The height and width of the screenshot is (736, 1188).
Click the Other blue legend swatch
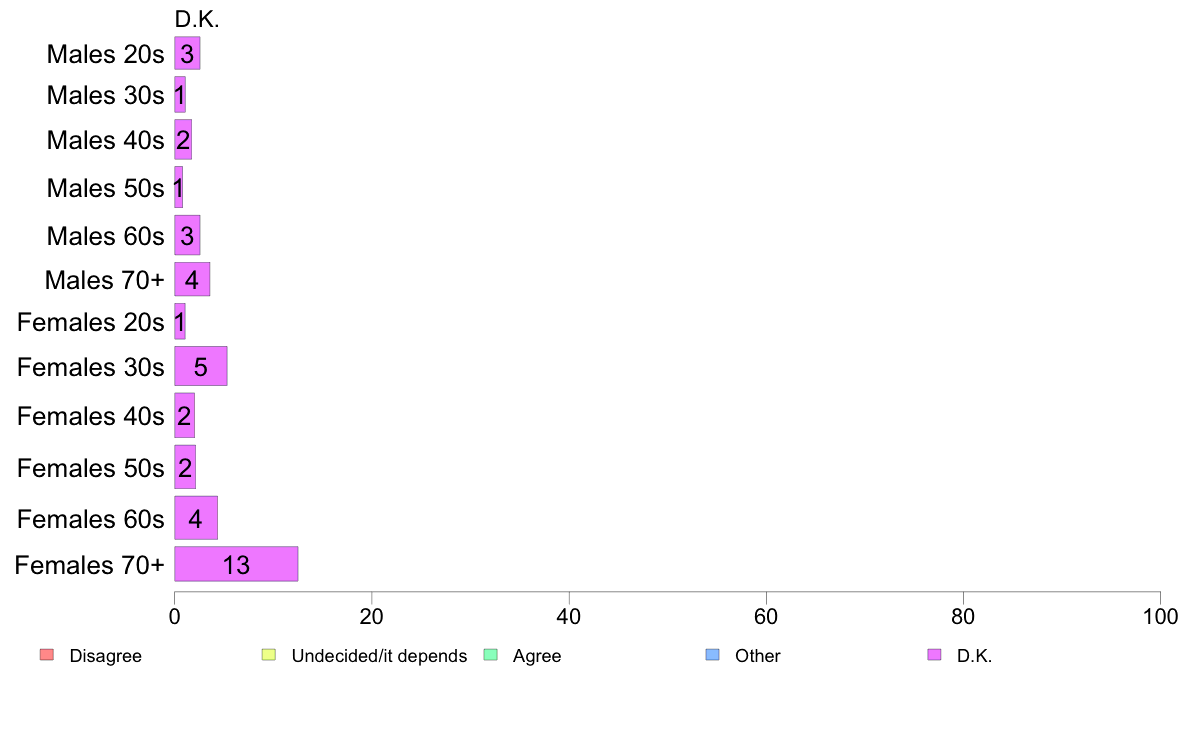tap(712, 654)
